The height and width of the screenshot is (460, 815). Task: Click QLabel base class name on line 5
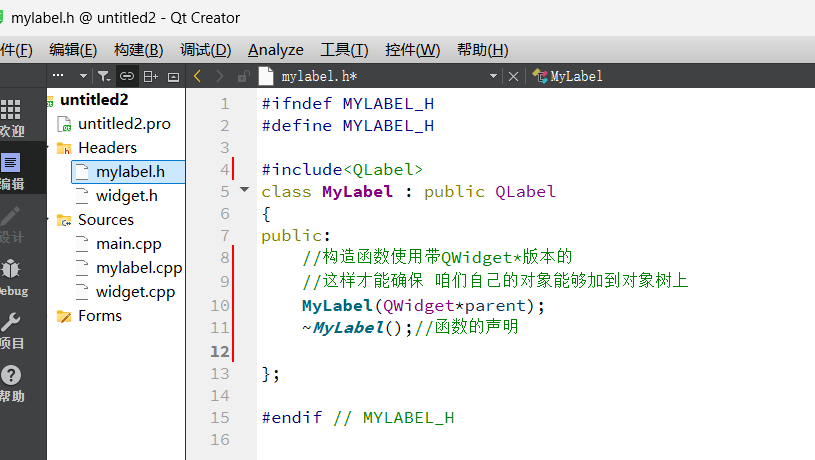(525, 192)
